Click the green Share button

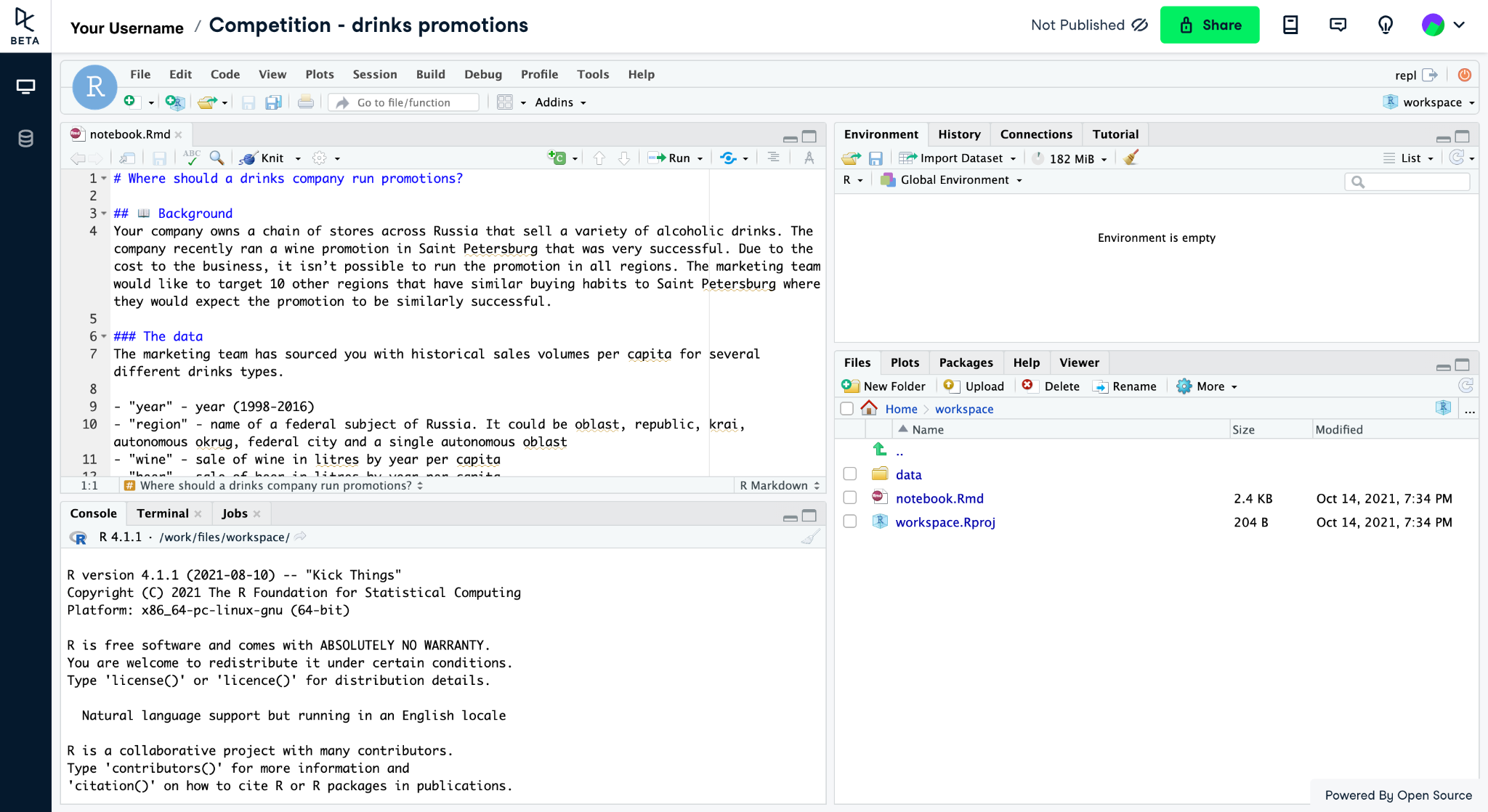click(1209, 25)
